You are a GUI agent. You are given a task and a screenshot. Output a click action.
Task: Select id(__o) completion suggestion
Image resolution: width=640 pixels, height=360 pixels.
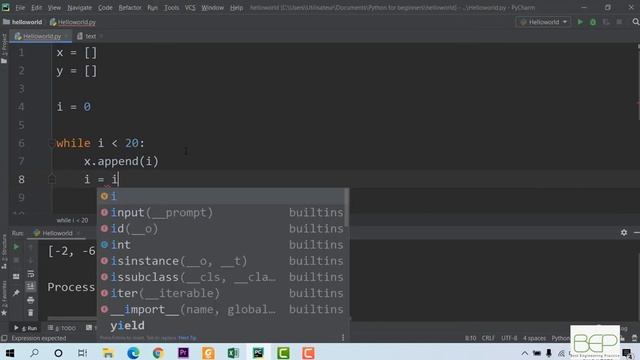[220, 229]
